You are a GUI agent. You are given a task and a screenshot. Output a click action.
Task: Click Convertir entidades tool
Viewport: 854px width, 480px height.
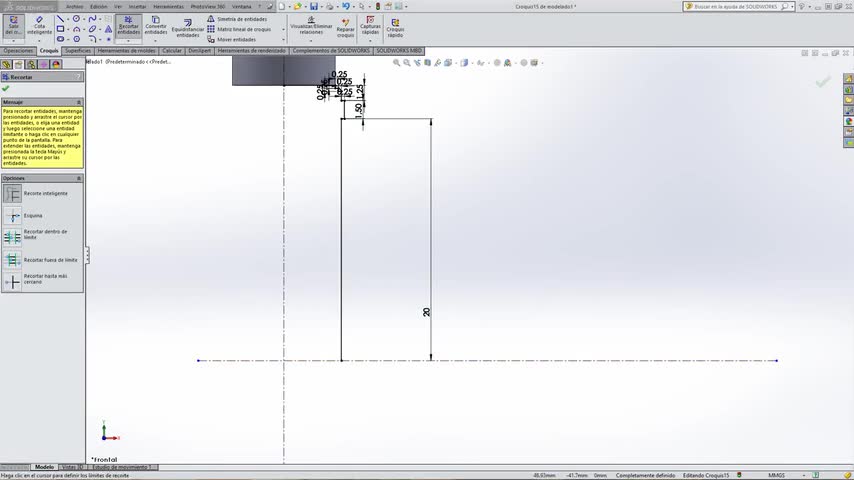[156, 26]
